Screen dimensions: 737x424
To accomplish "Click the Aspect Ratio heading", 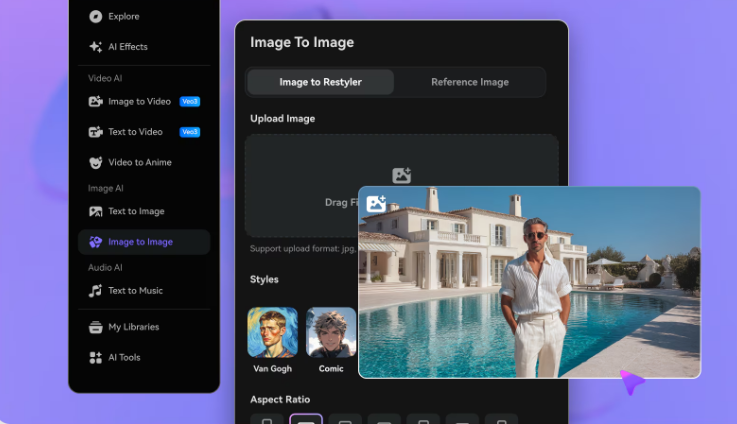I will click(280, 400).
